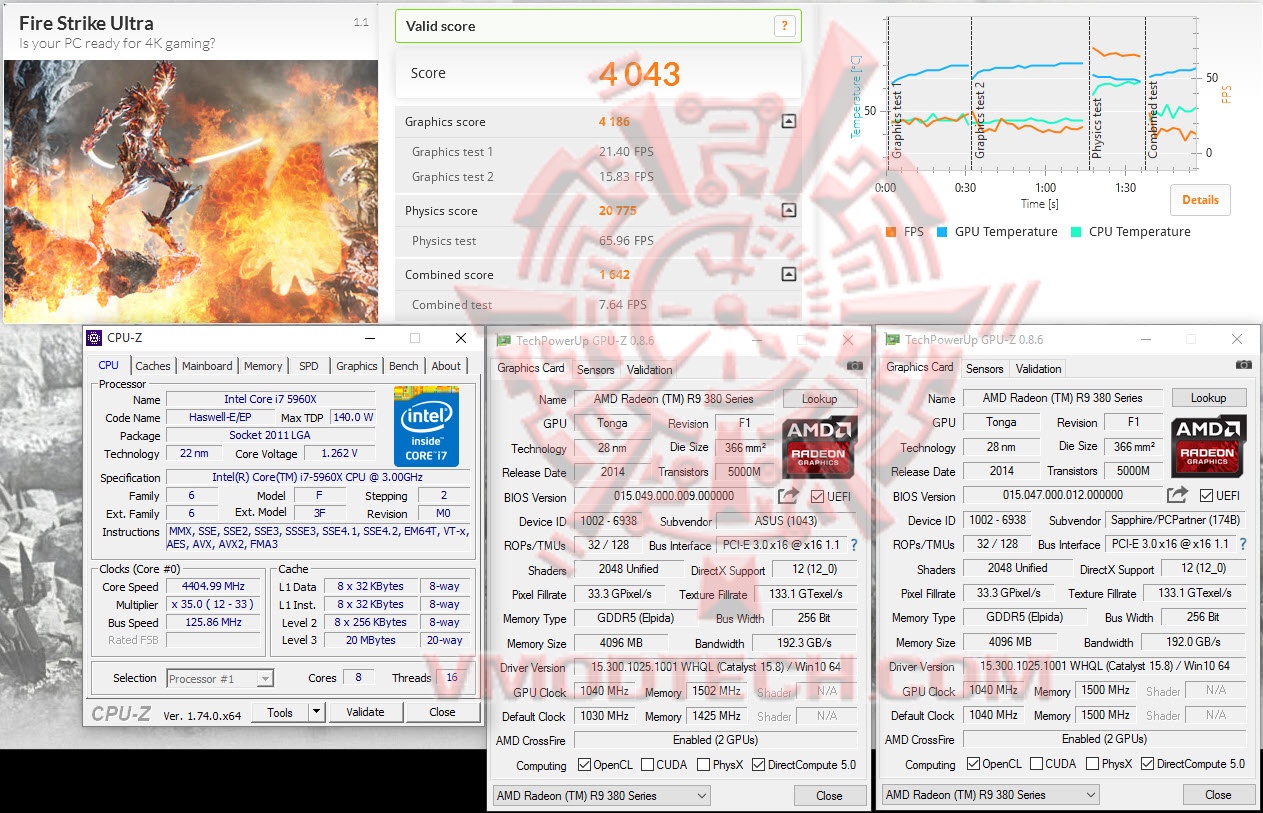The width and height of the screenshot is (1263, 813).
Task: Click the AMD Radeon logo in Sapphire GPU-Z window
Action: point(1209,446)
